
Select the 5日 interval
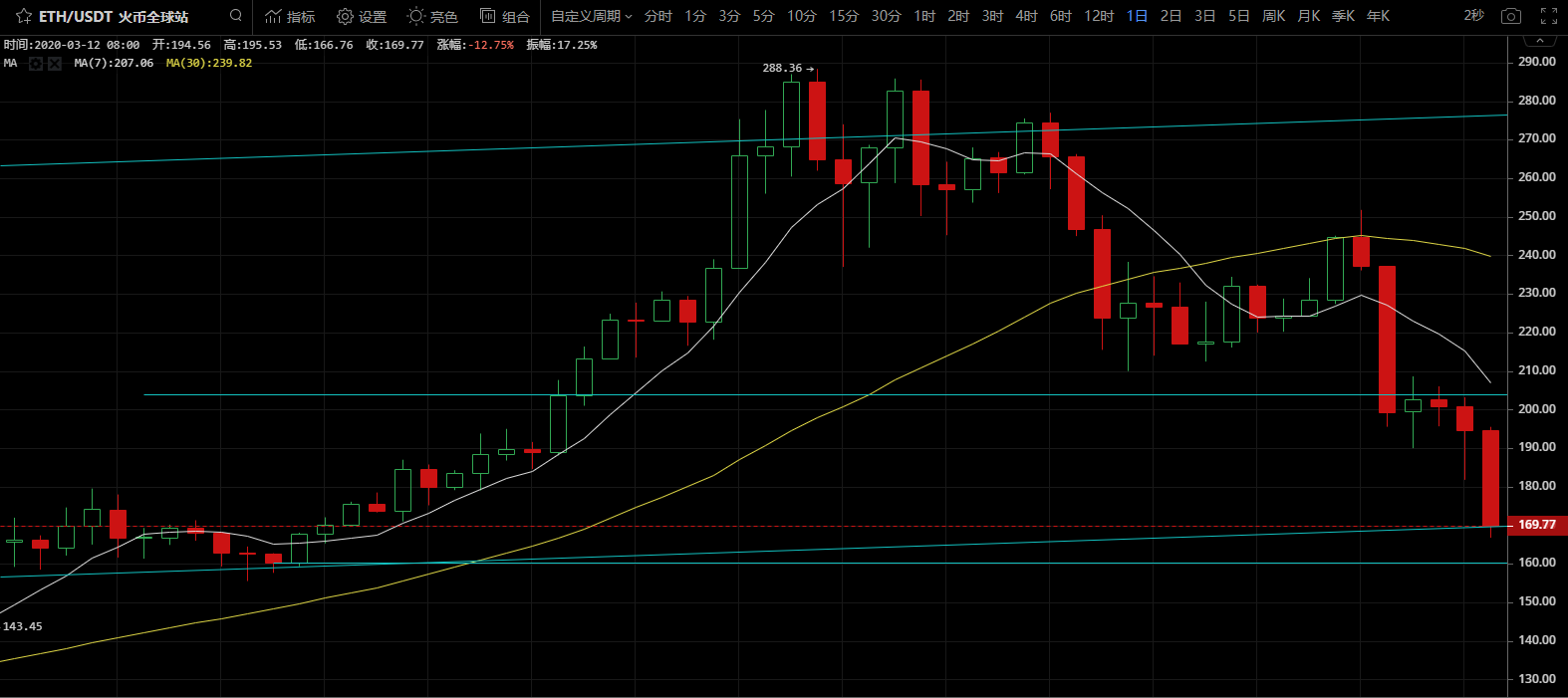tap(1238, 16)
